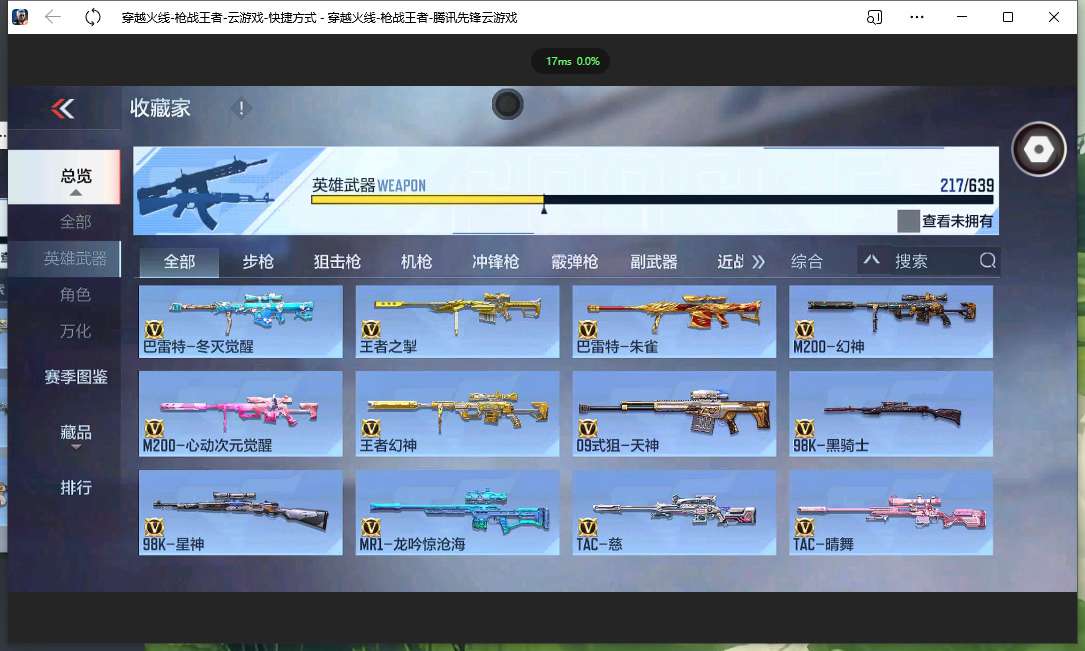
Task: Click the yellow 英雄武器 progress bar
Action: [428, 200]
